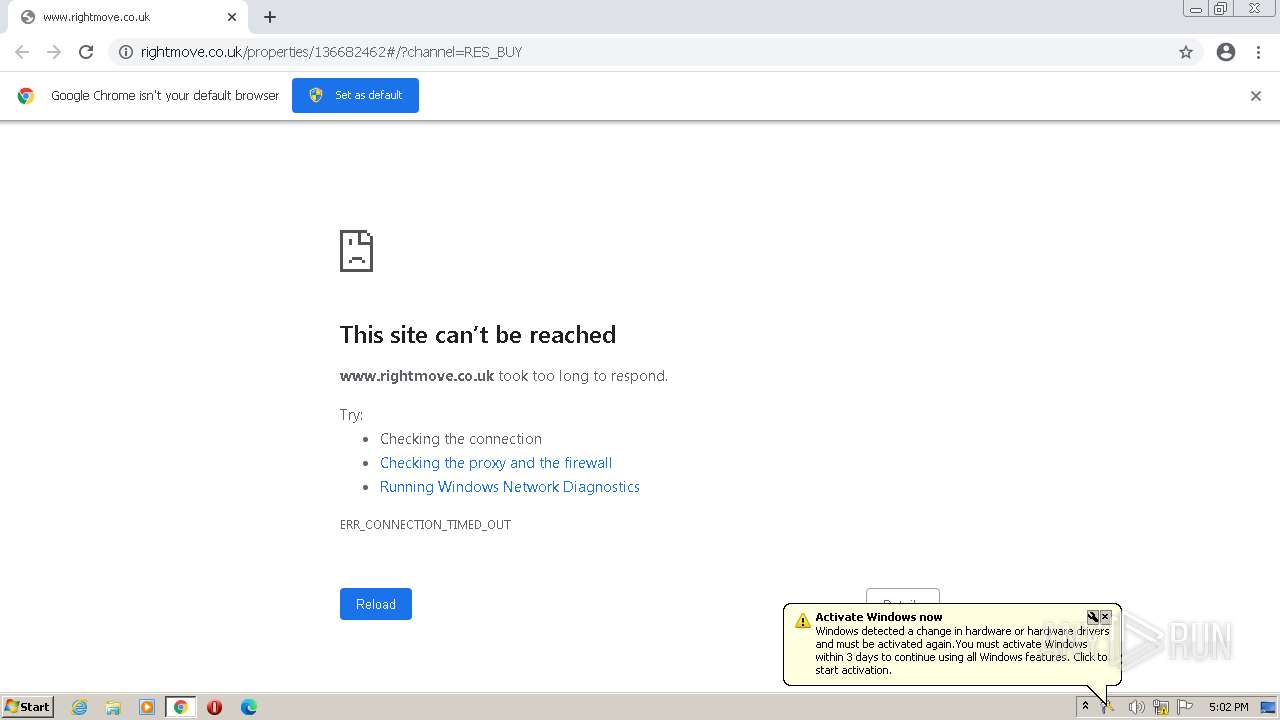Image resolution: width=1280 pixels, height=720 pixels.
Task: Launch Microsoft Edge from taskbar
Action: point(249,707)
